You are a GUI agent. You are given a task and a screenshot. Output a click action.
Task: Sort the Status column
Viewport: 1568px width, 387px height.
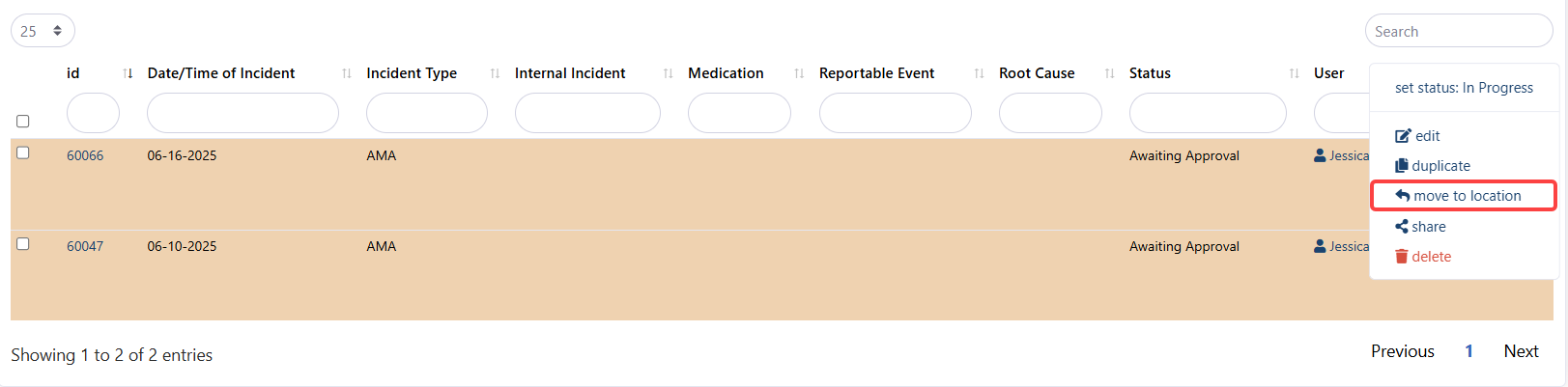(1294, 73)
